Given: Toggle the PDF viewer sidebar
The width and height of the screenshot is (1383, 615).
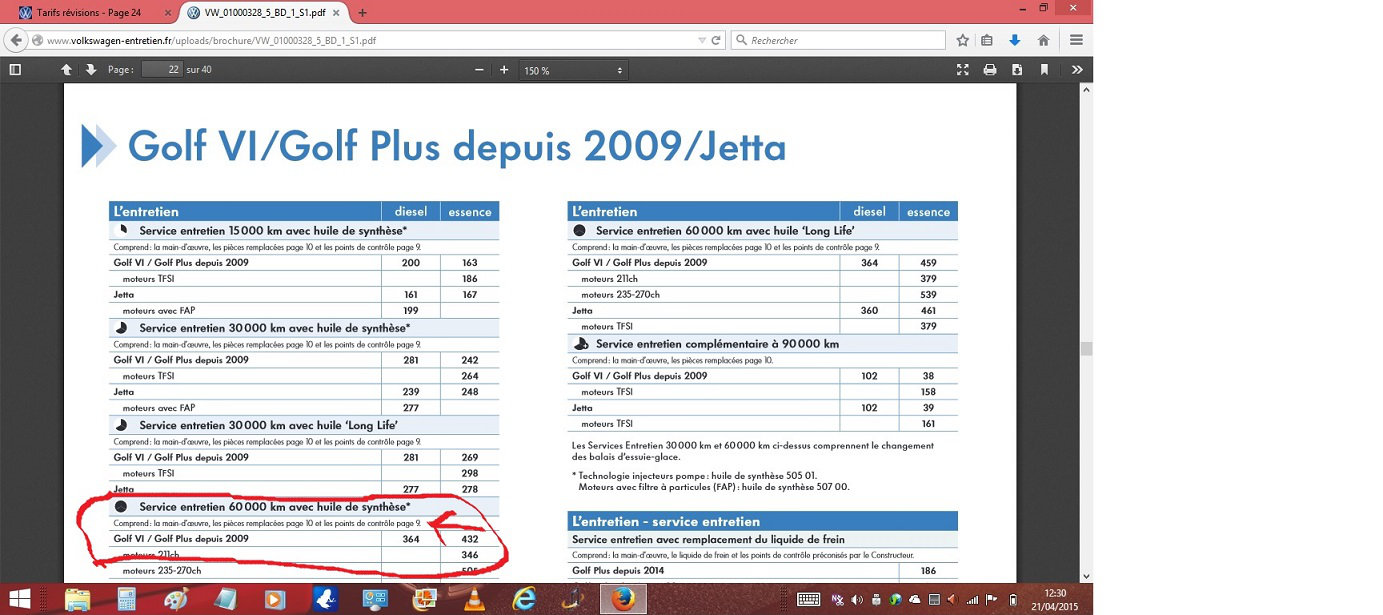Looking at the screenshot, I should click(14, 70).
